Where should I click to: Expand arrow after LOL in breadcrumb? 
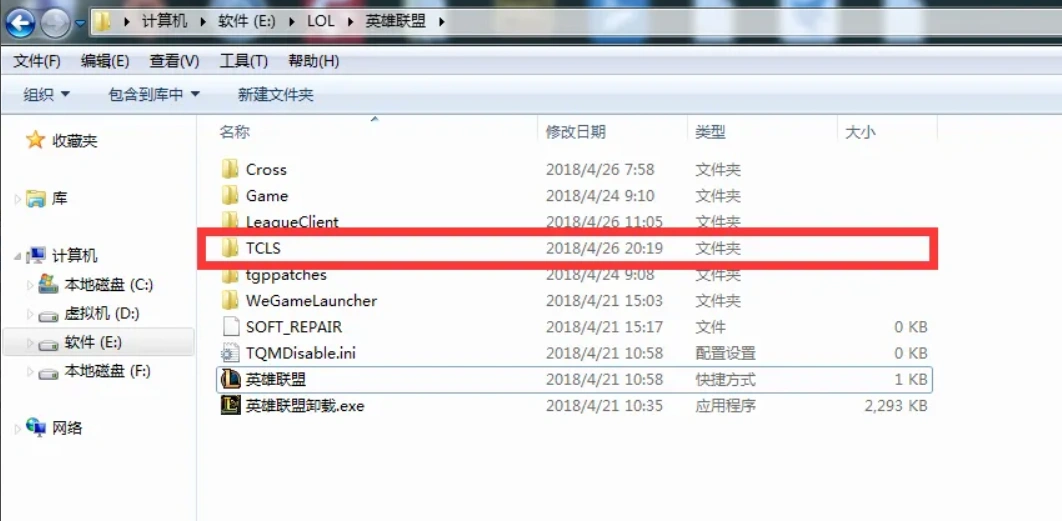click(350, 22)
